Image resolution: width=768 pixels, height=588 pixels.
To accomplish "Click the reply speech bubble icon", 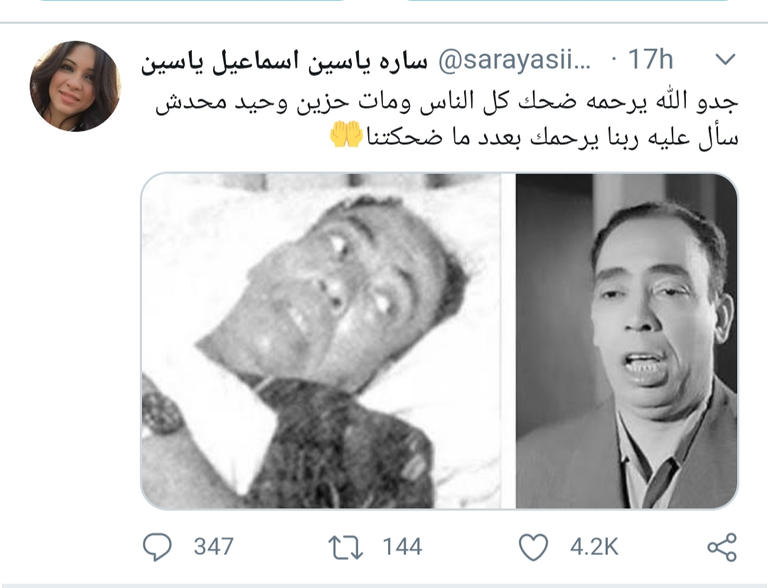I will point(157,547).
